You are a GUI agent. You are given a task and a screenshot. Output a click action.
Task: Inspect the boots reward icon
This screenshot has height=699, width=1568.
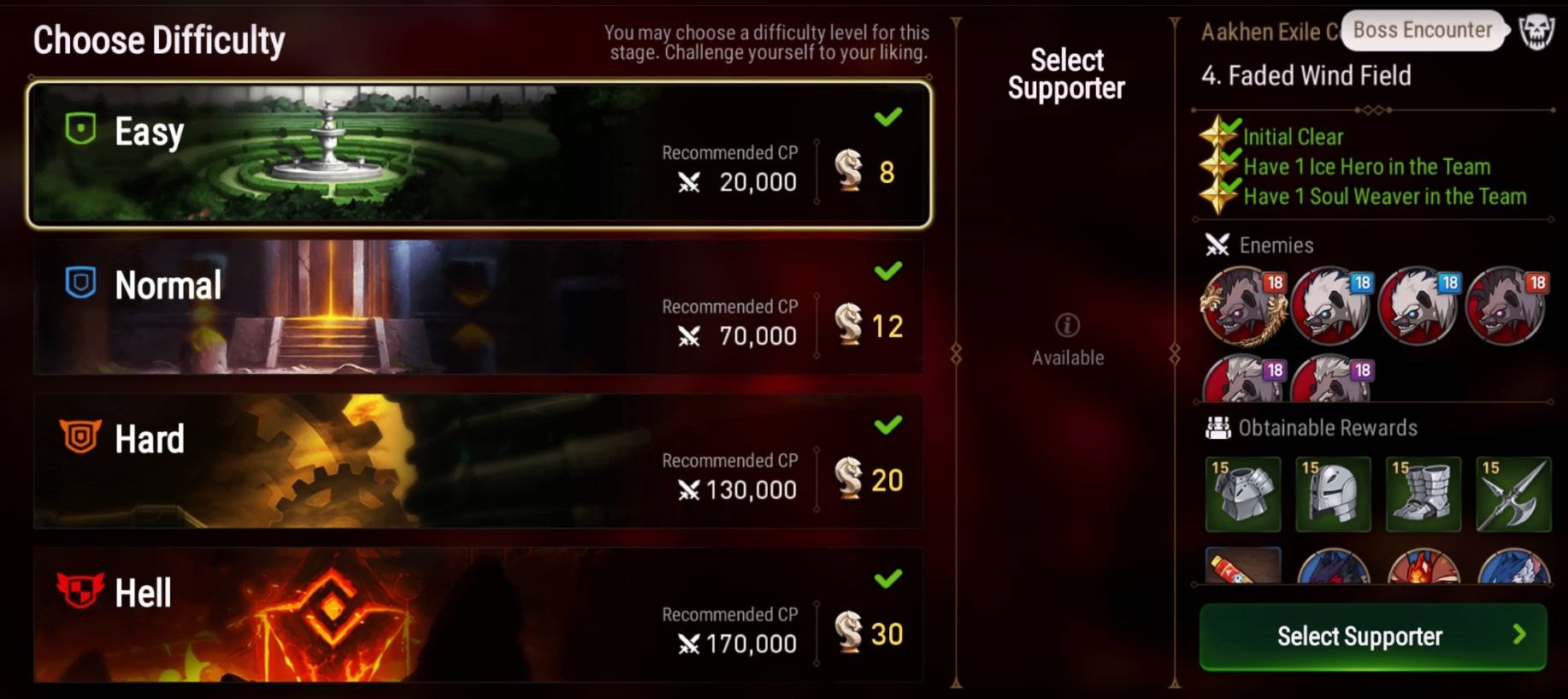[1423, 494]
